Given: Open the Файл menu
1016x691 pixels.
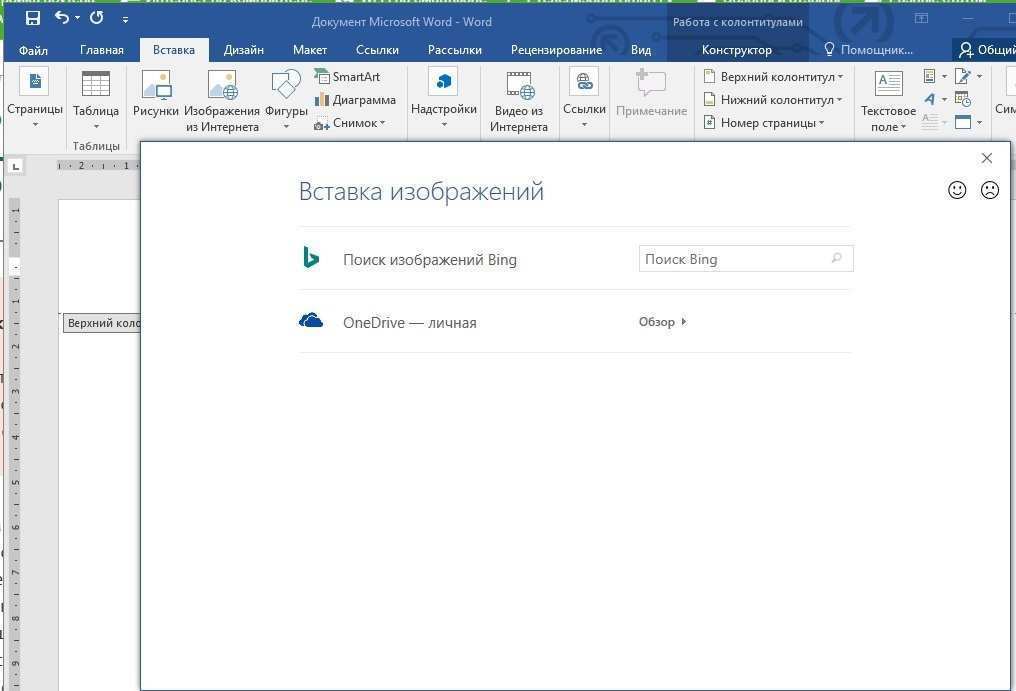Looking at the screenshot, I should click(x=33, y=50).
